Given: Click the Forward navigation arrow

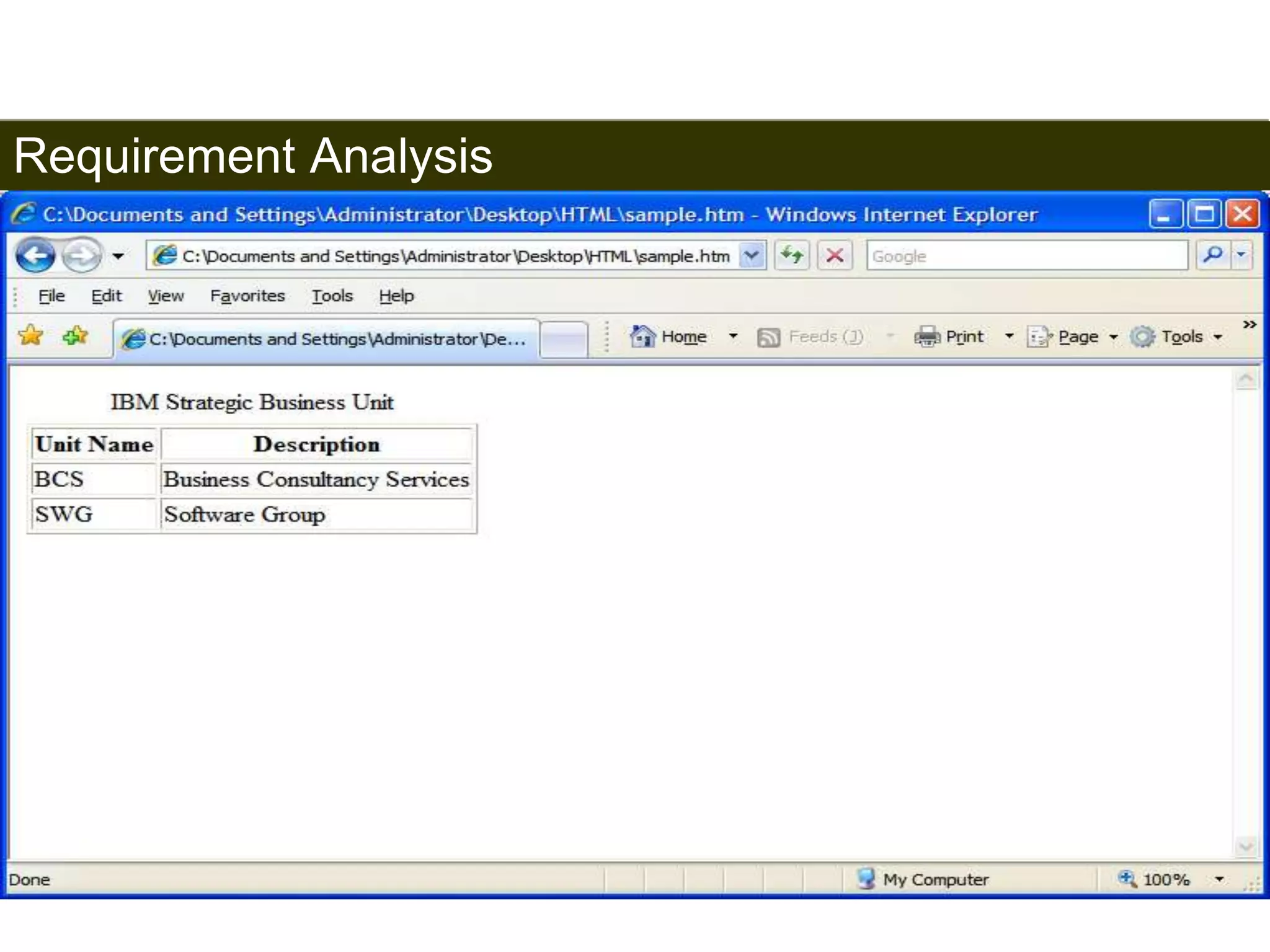Looking at the screenshot, I should tap(81, 255).
